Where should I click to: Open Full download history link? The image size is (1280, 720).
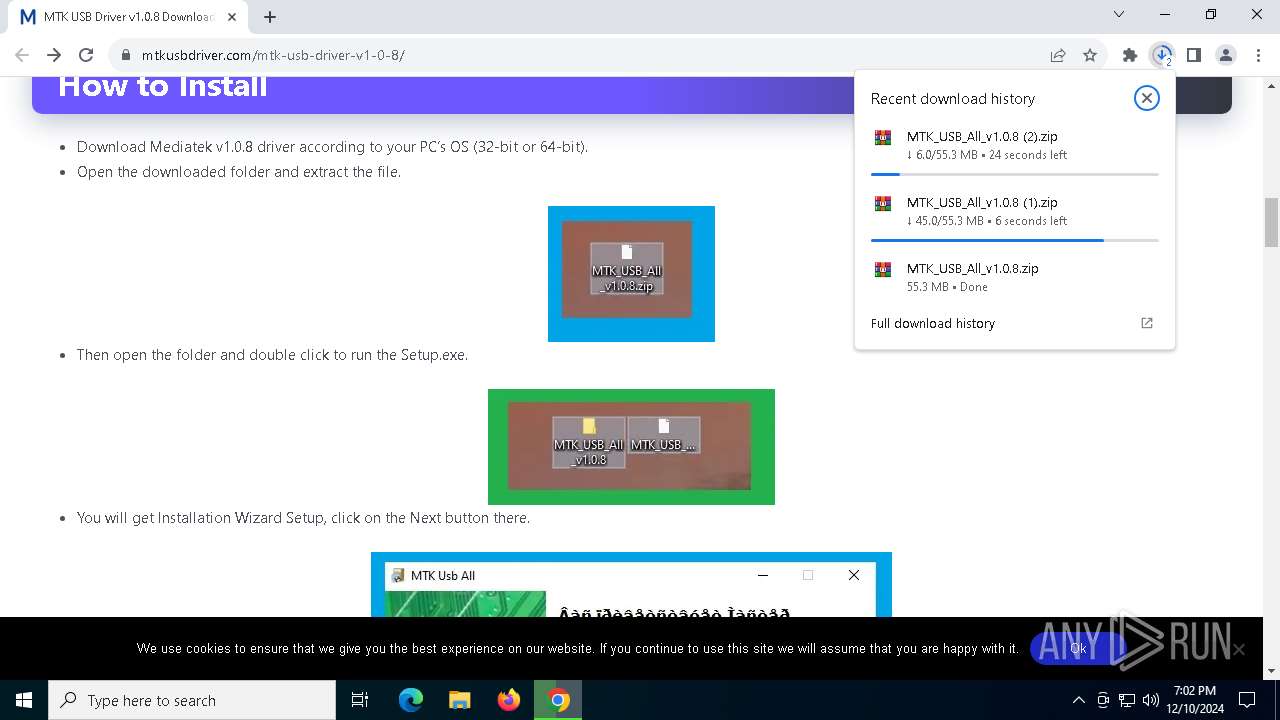pyautogui.click(x=933, y=323)
